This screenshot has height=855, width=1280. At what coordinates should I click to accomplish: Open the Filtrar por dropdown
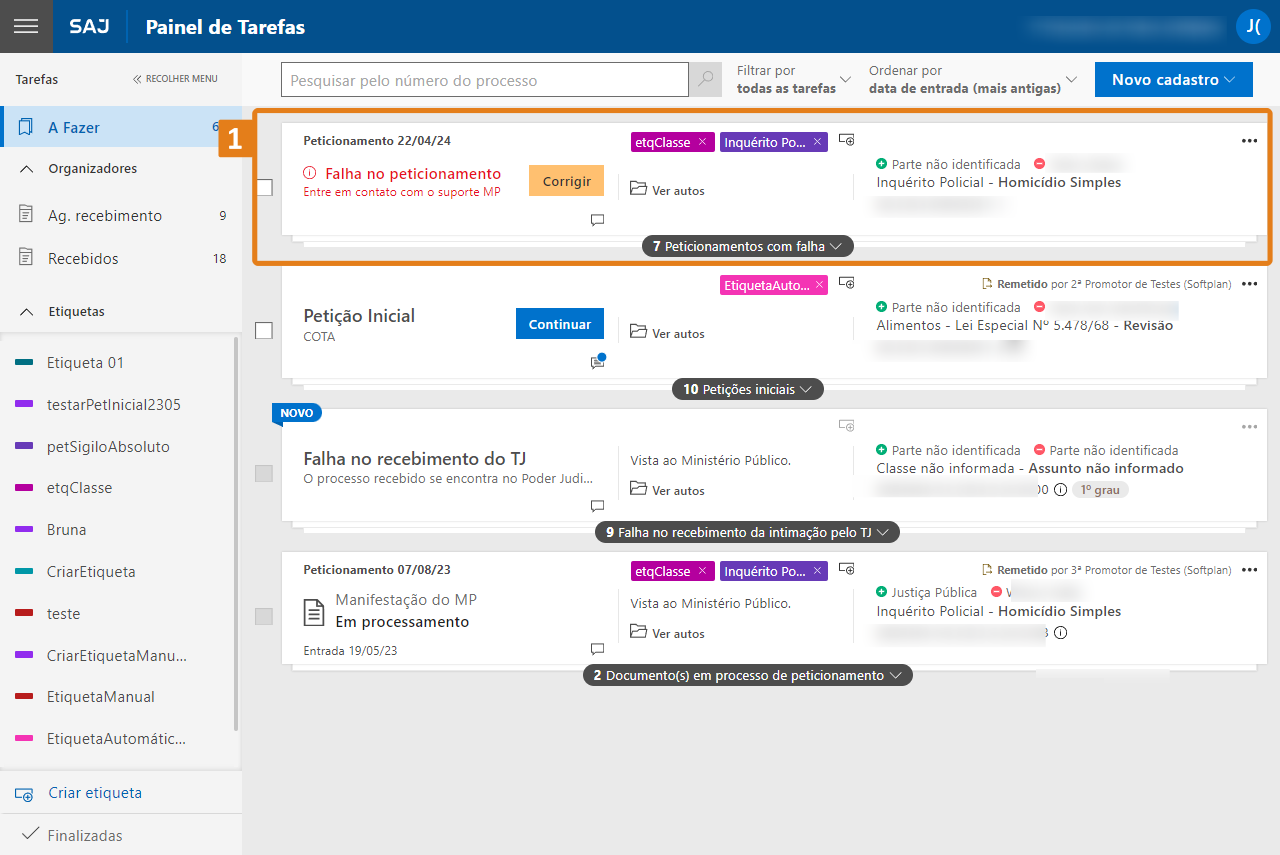tap(794, 80)
